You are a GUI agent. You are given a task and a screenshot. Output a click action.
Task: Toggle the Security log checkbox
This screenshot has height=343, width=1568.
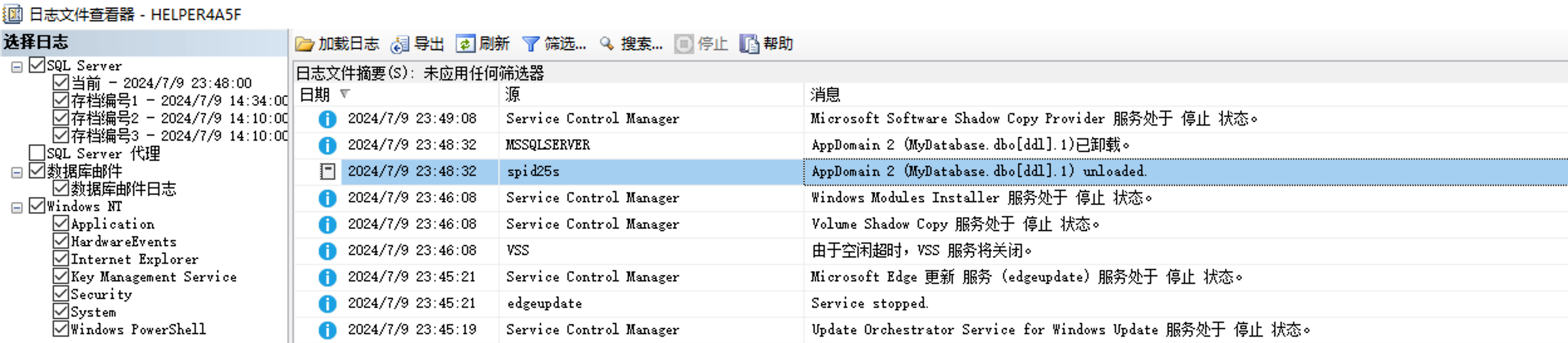point(61,294)
